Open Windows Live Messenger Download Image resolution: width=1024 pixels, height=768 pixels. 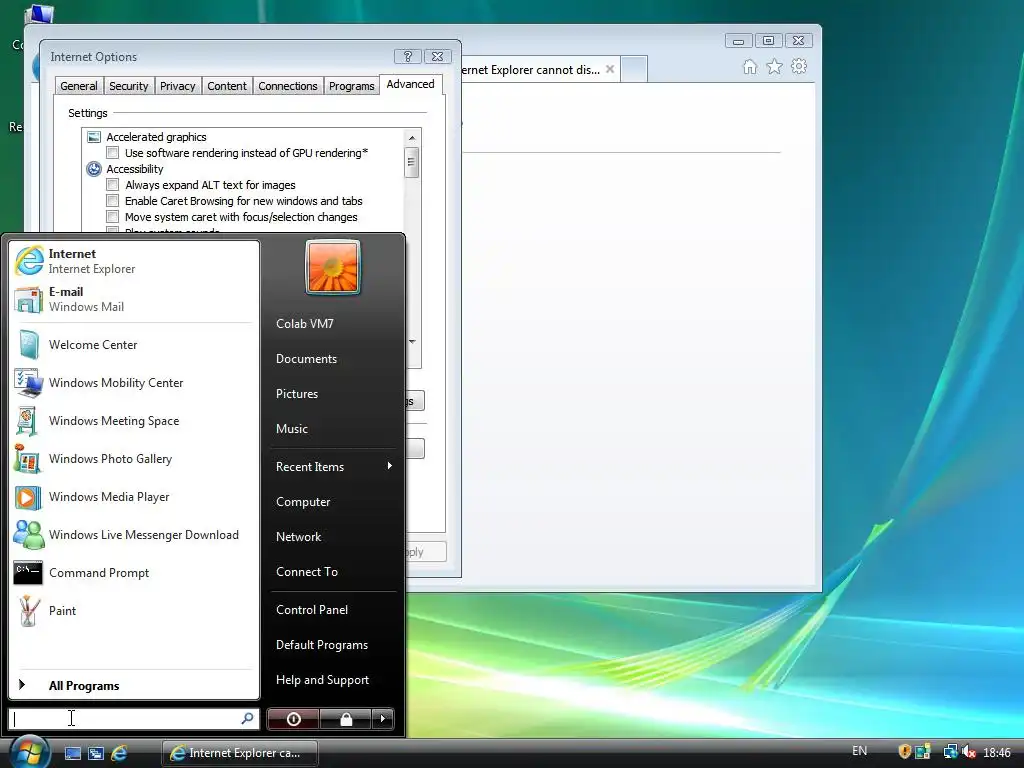tap(134, 535)
